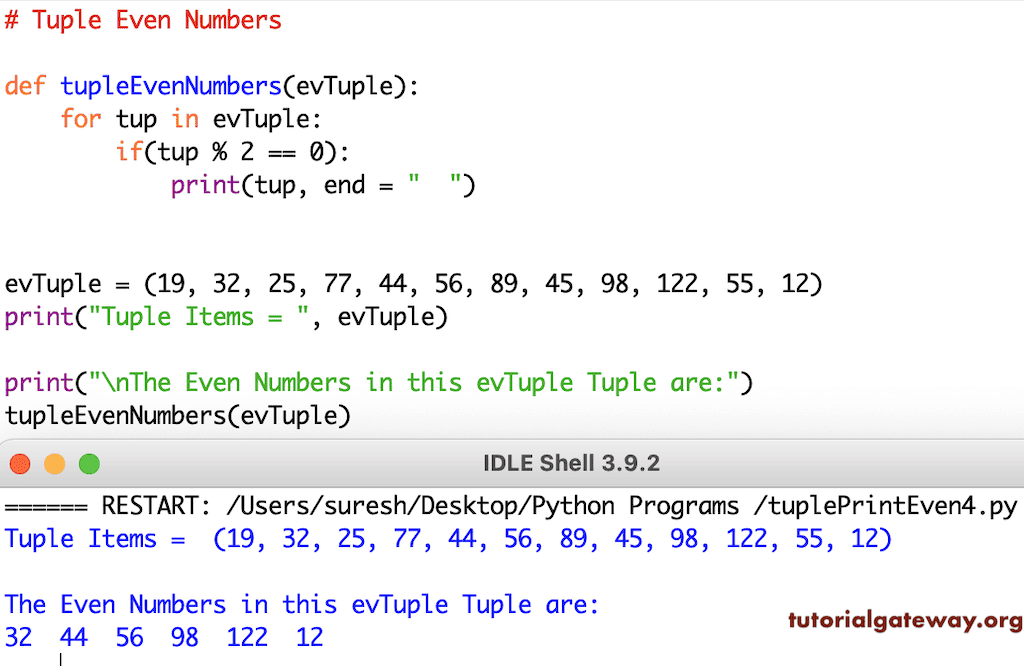The height and width of the screenshot is (666, 1024).
Task: Select the tupleEvenNumbers function name in code
Action: 170,86
